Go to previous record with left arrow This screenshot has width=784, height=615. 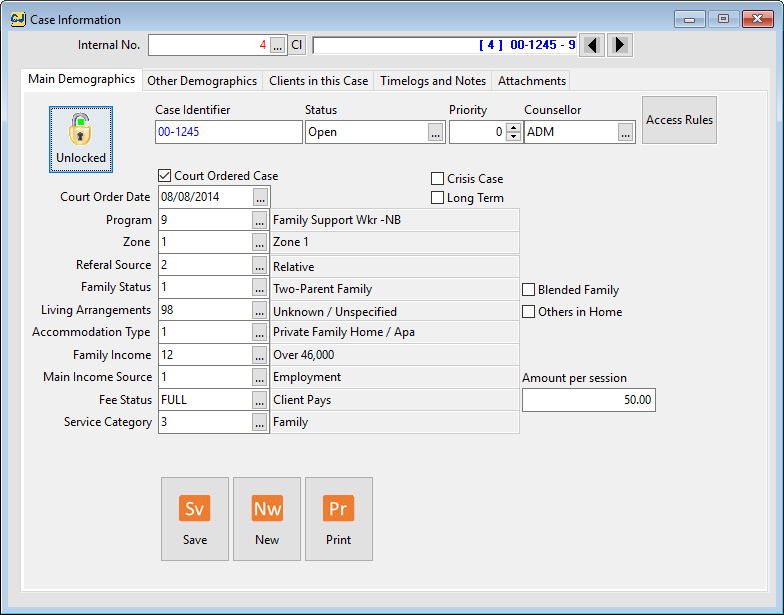[593, 45]
